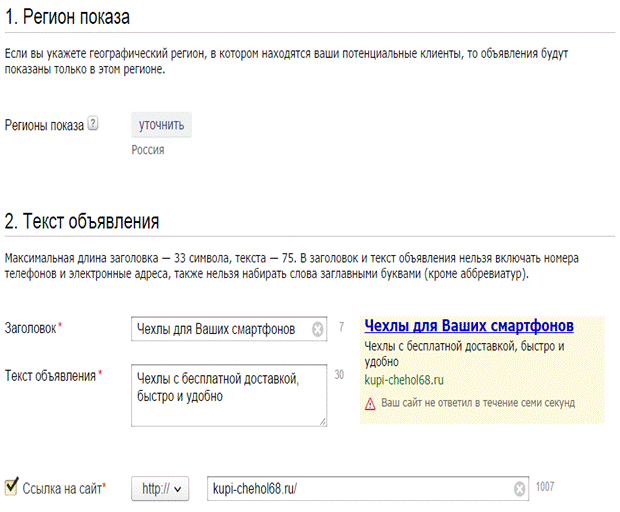Clear the site URL field with its X icon

coord(519,489)
